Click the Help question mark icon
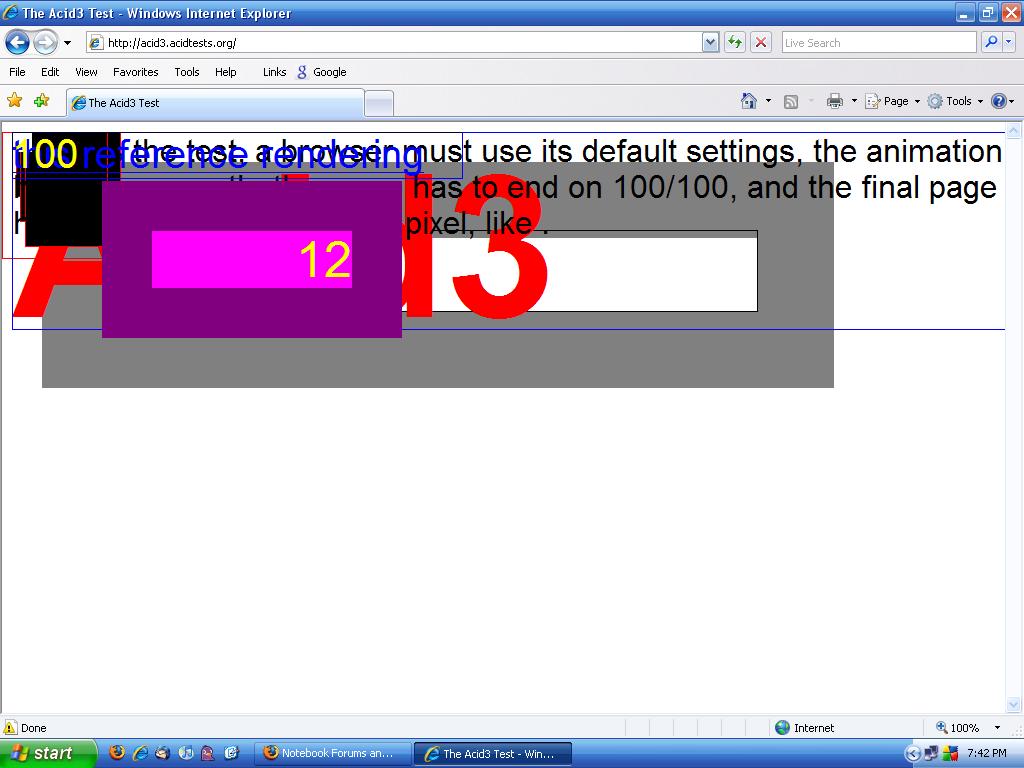The height and width of the screenshot is (768, 1024). pos(999,101)
